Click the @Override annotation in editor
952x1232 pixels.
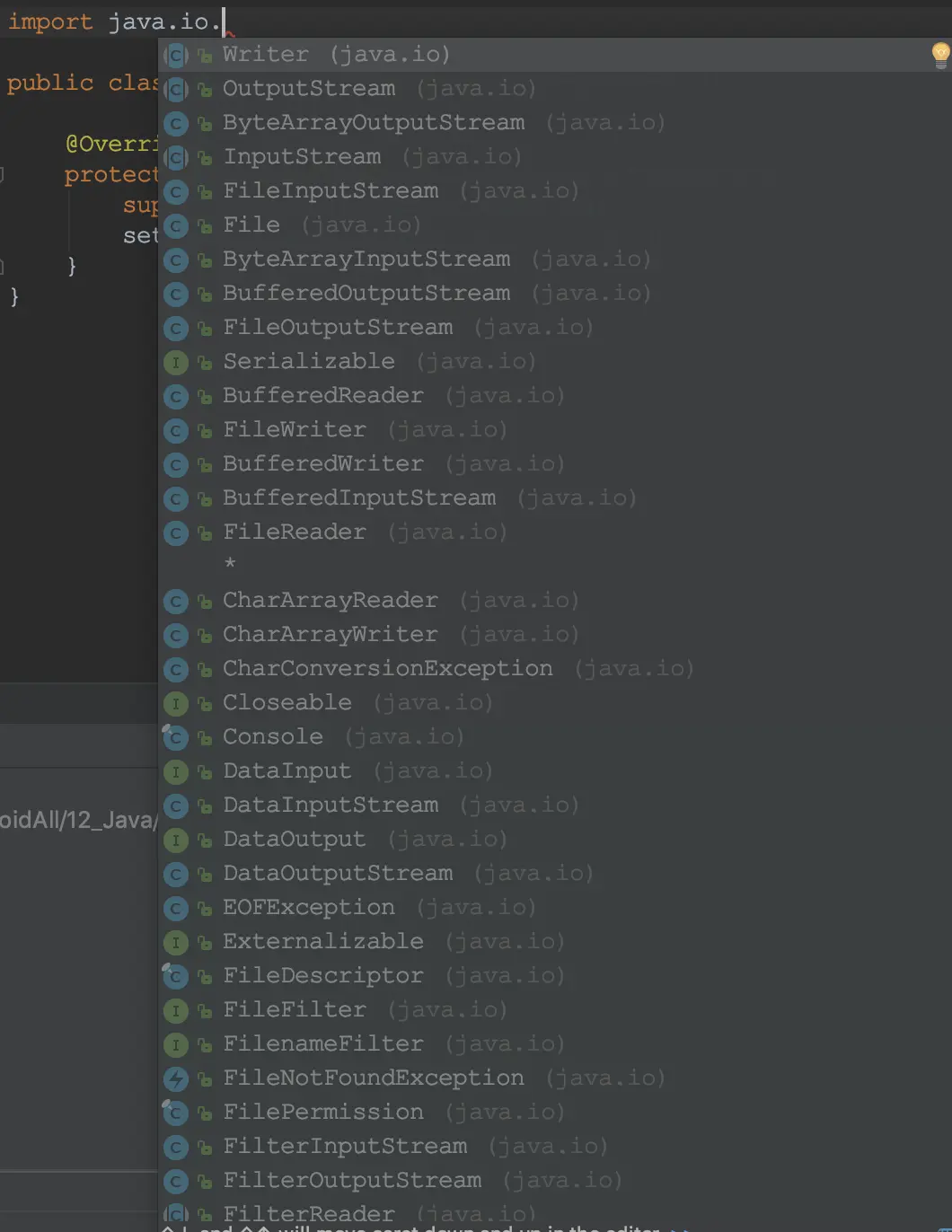(111, 145)
